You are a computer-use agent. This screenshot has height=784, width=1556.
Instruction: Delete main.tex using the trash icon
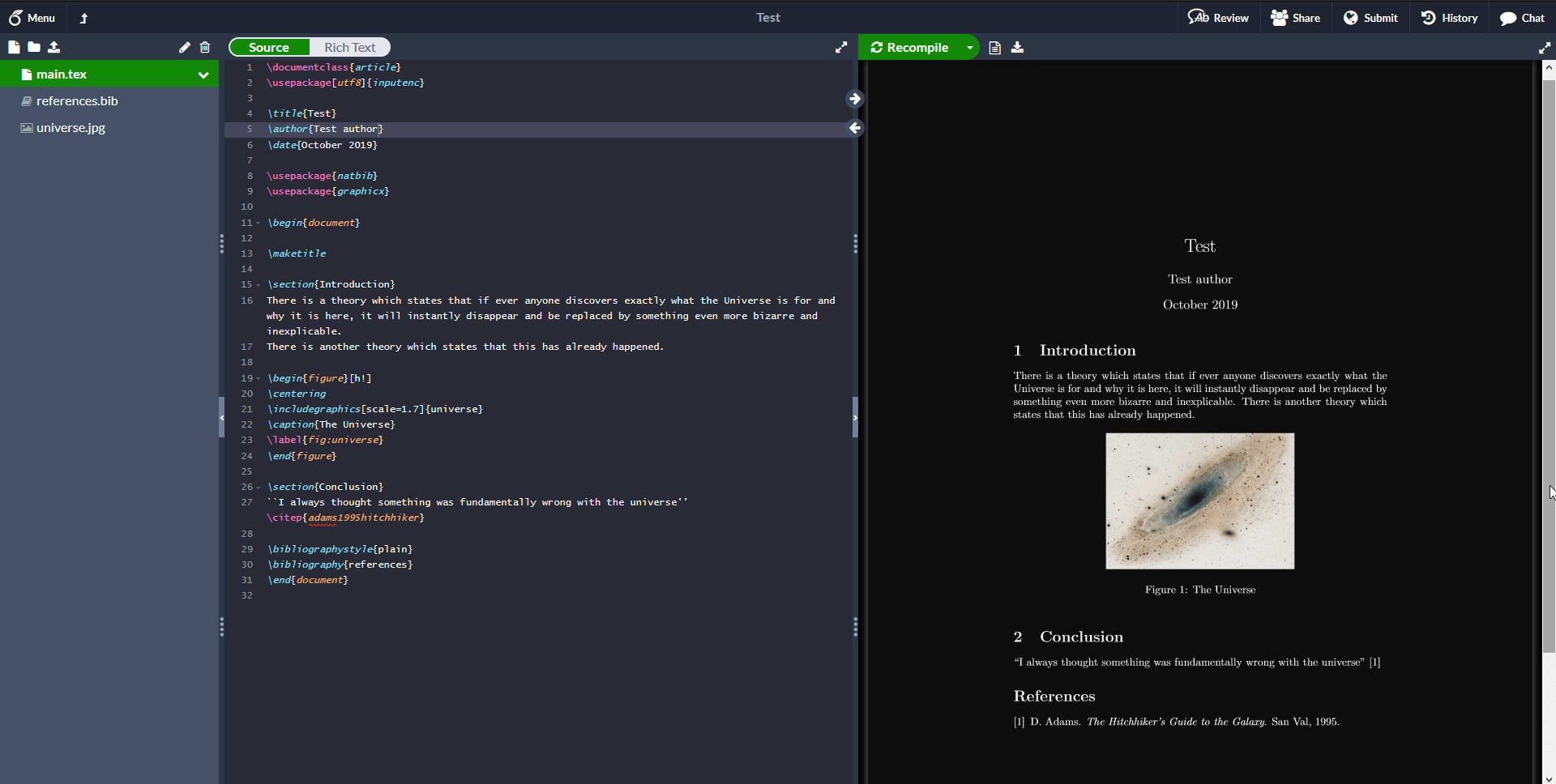pos(204,47)
